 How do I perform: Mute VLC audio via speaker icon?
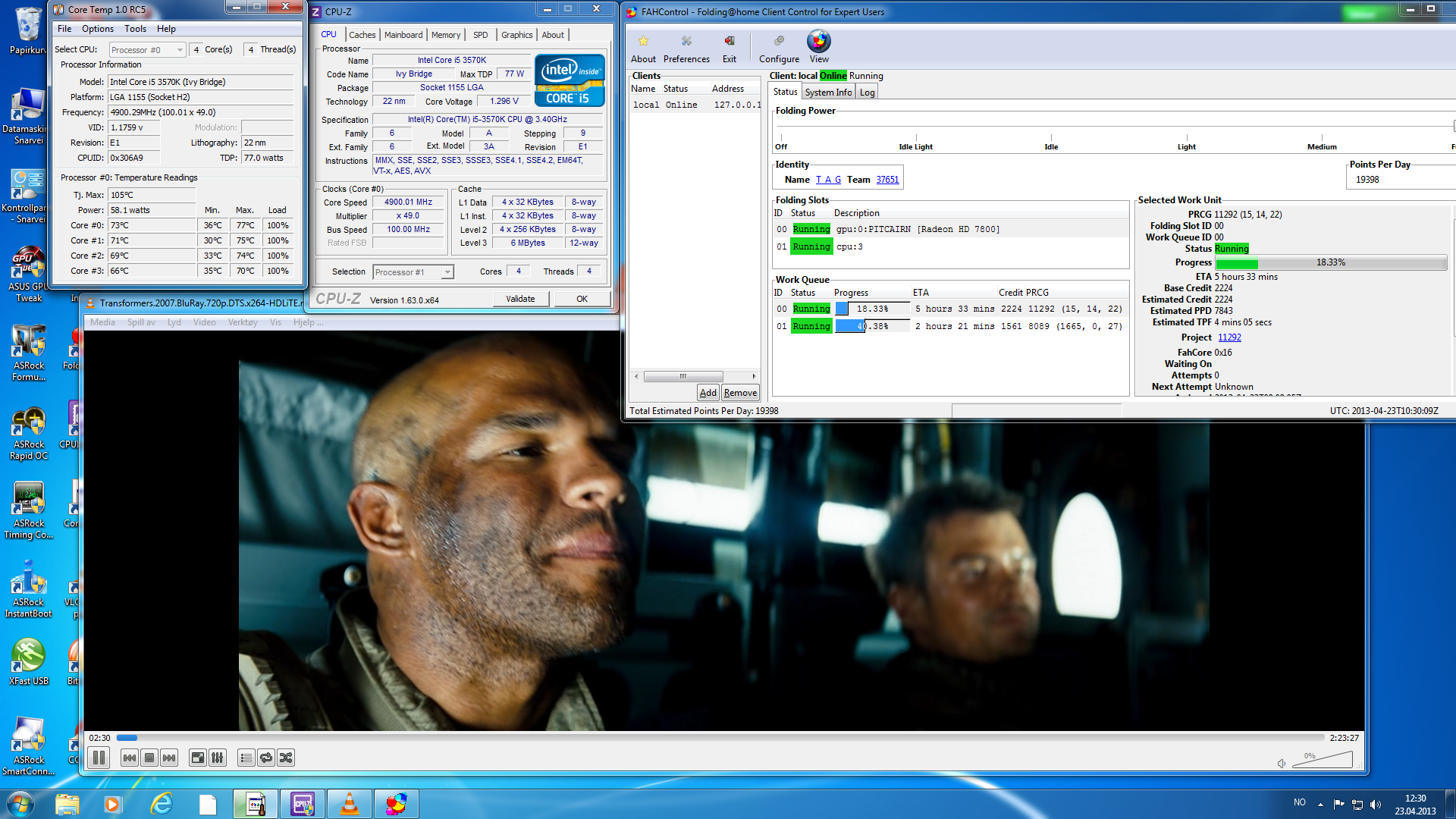1282,764
